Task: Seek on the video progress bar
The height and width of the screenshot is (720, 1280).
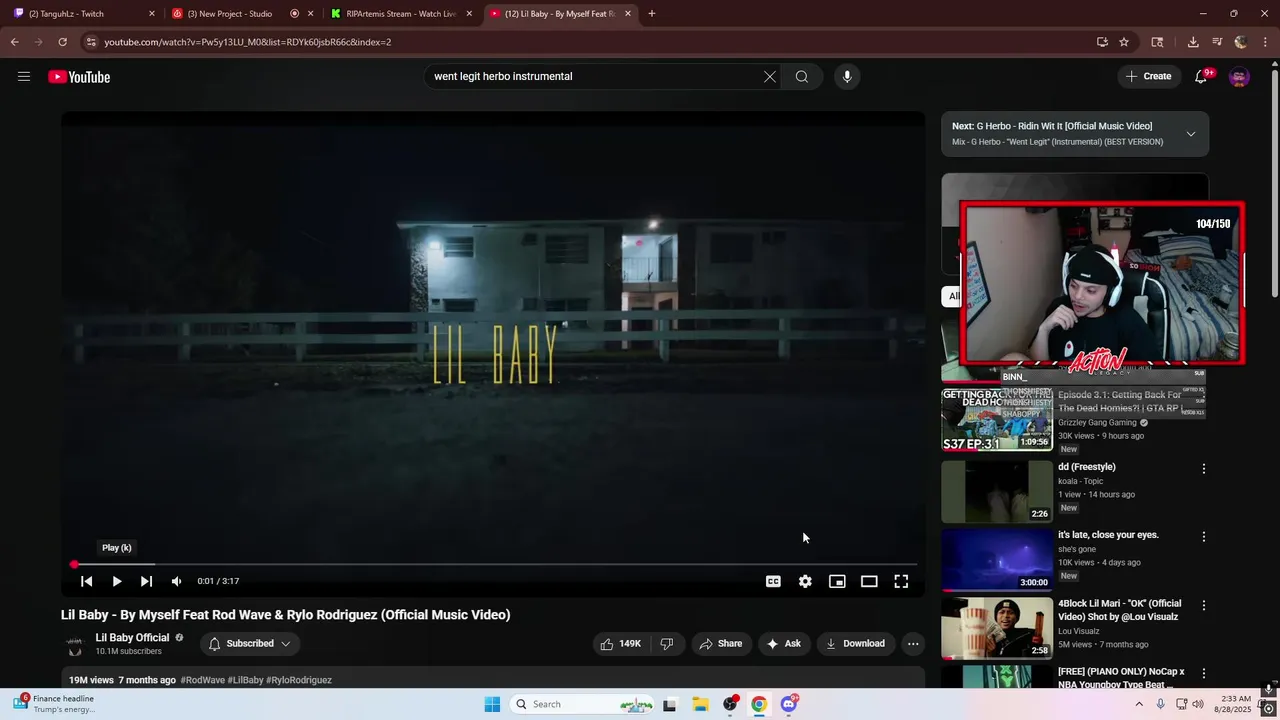Action: [x=493, y=565]
